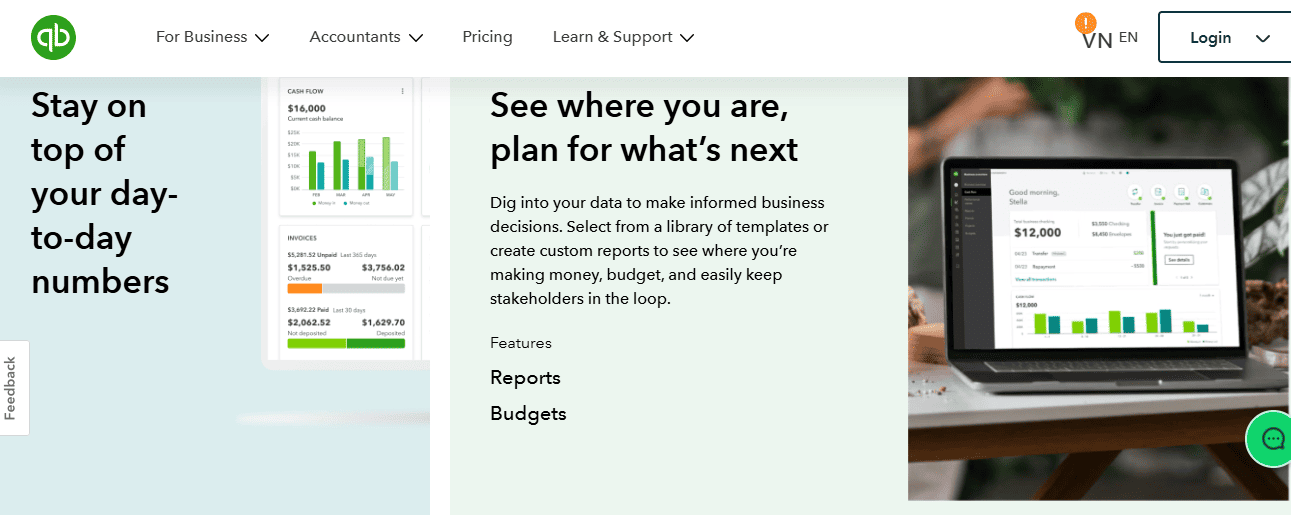The width and height of the screenshot is (1291, 515).
Task: Click the Invoice icon on the laptop dashboard
Action: click(x=1158, y=192)
